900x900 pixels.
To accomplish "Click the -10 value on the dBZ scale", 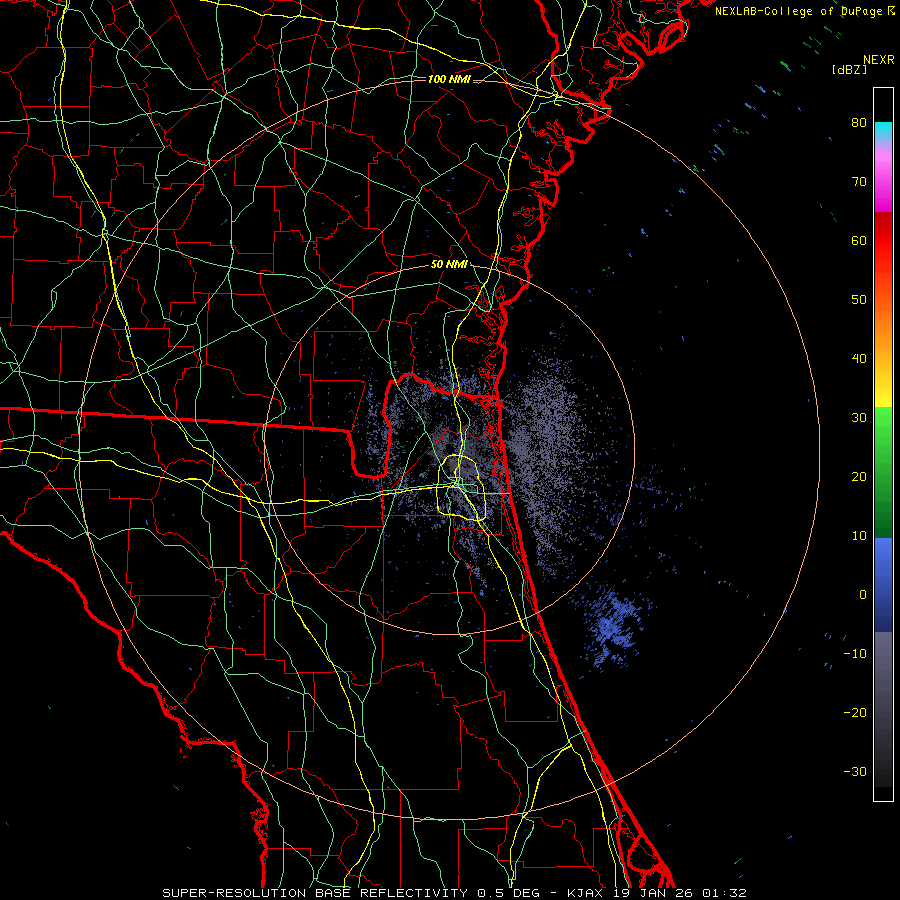I will [855, 654].
